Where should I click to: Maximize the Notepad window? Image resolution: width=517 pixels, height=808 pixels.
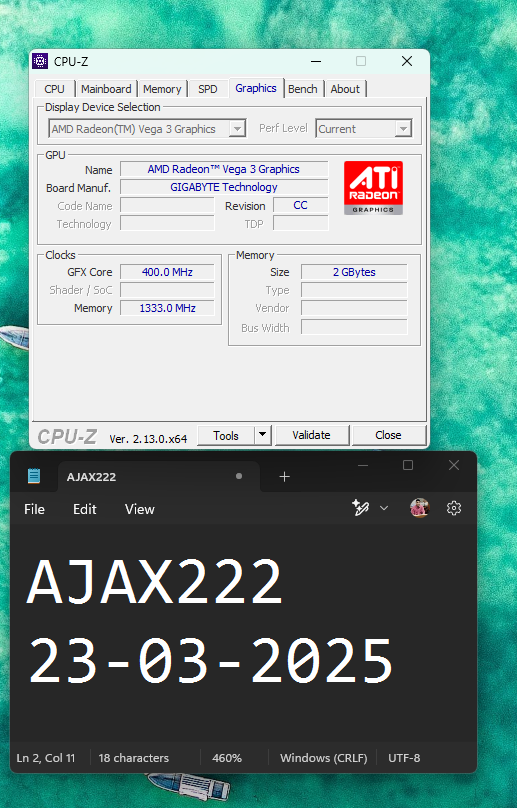click(408, 465)
